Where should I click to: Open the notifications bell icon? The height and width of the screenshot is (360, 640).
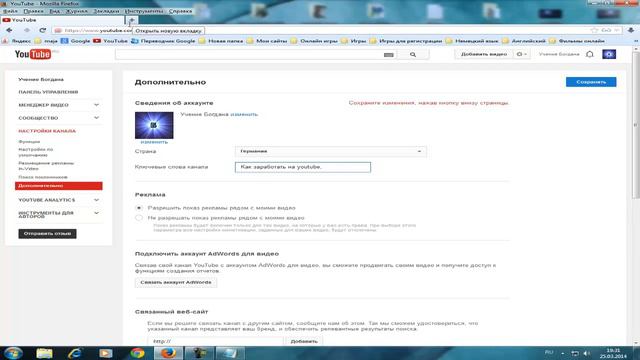click(589, 54)
